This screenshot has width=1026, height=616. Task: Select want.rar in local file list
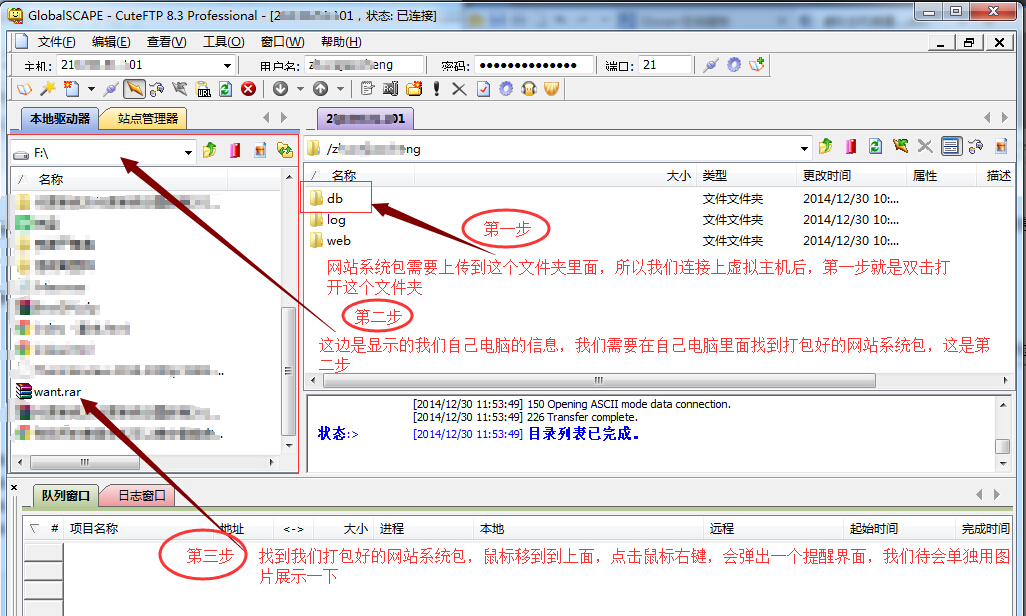click(58, 391)
